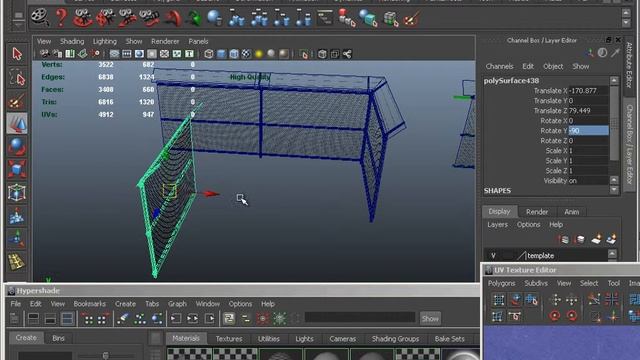This screenshot has width=640, height=360.
Task: Click the teal cube with cursor shelf icon
Action: pyautogui.click(x=368, y=18)
